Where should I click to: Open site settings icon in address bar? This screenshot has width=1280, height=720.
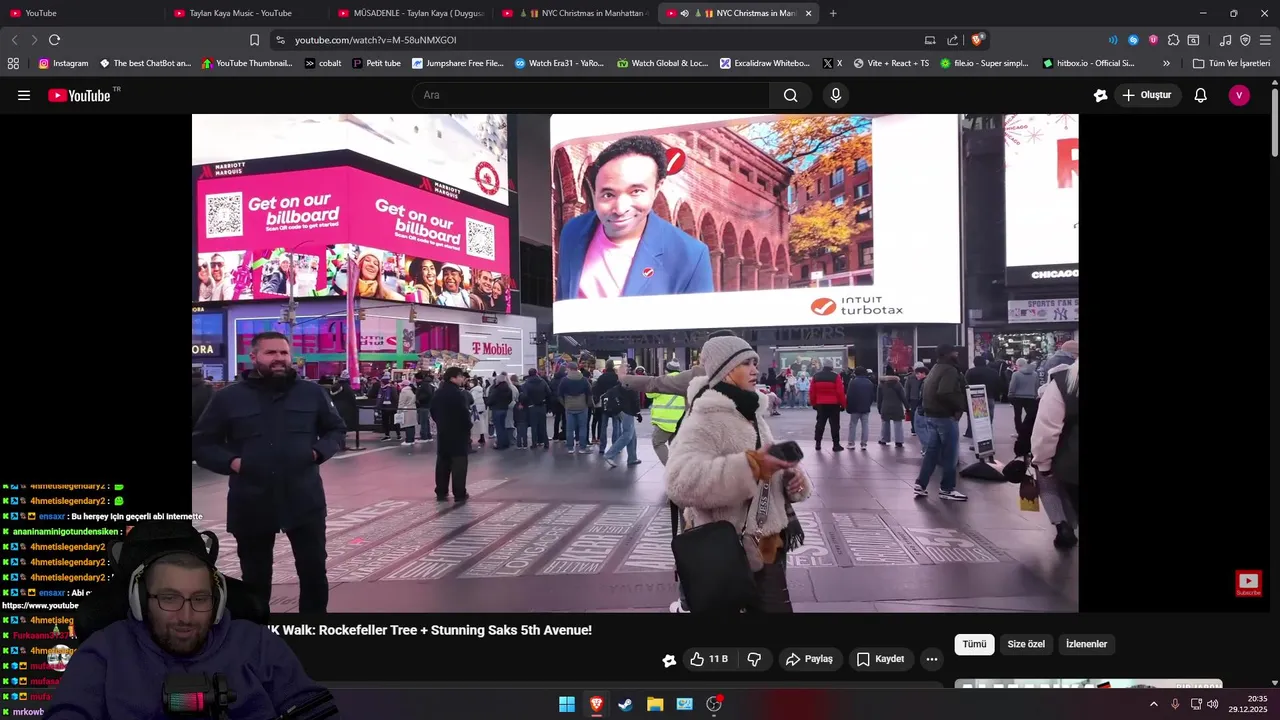tap(280, 40)
